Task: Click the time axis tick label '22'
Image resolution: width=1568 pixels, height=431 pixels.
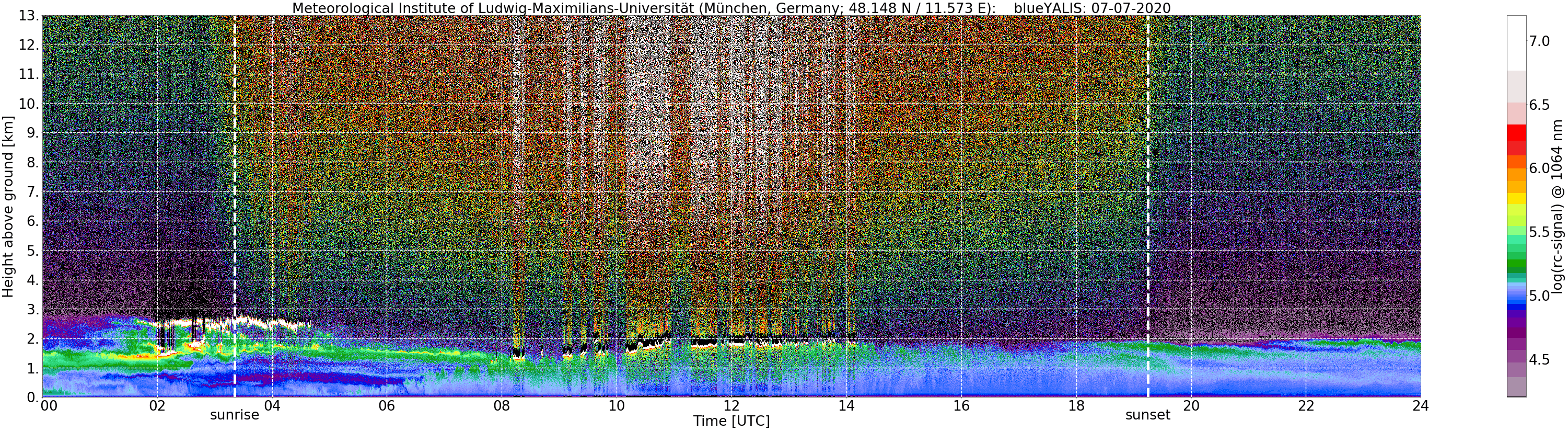Action: pyautogui.click(x=1306, y=405)
